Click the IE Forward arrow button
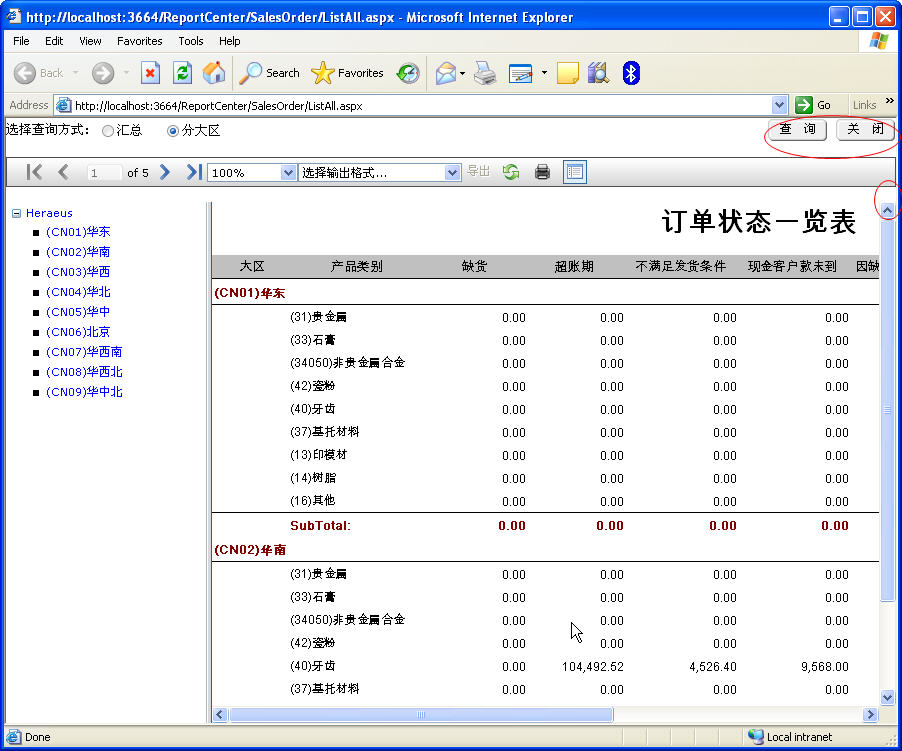The image size is (902, 751). [x=103, y=73]
